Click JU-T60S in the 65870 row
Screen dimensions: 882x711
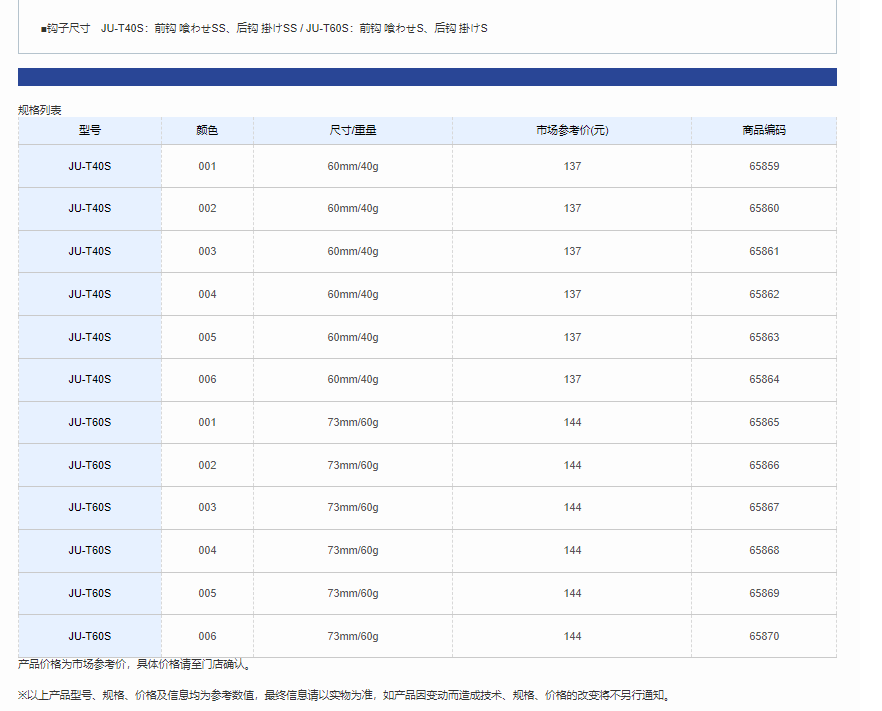tap(90, 637)
